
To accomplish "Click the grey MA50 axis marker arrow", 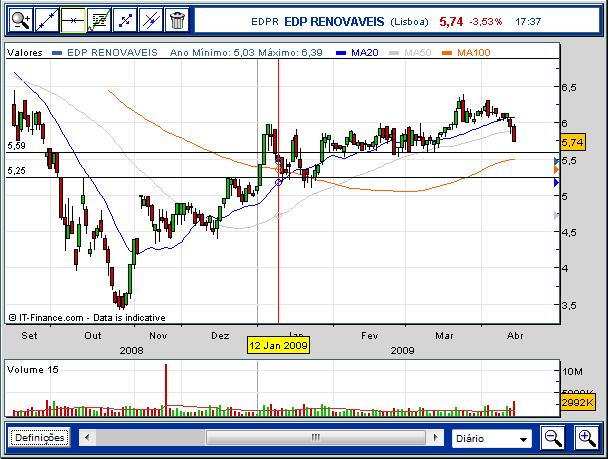I will point(556,215).
